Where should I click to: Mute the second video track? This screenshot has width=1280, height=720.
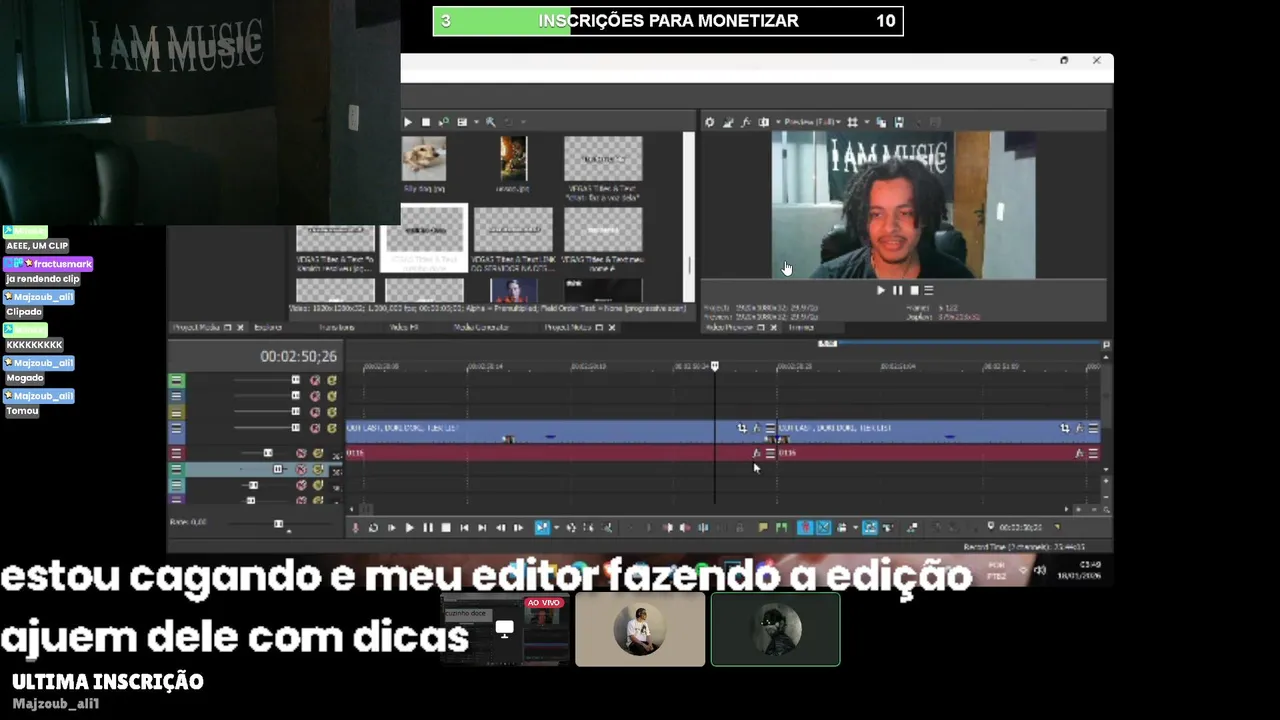315,395
